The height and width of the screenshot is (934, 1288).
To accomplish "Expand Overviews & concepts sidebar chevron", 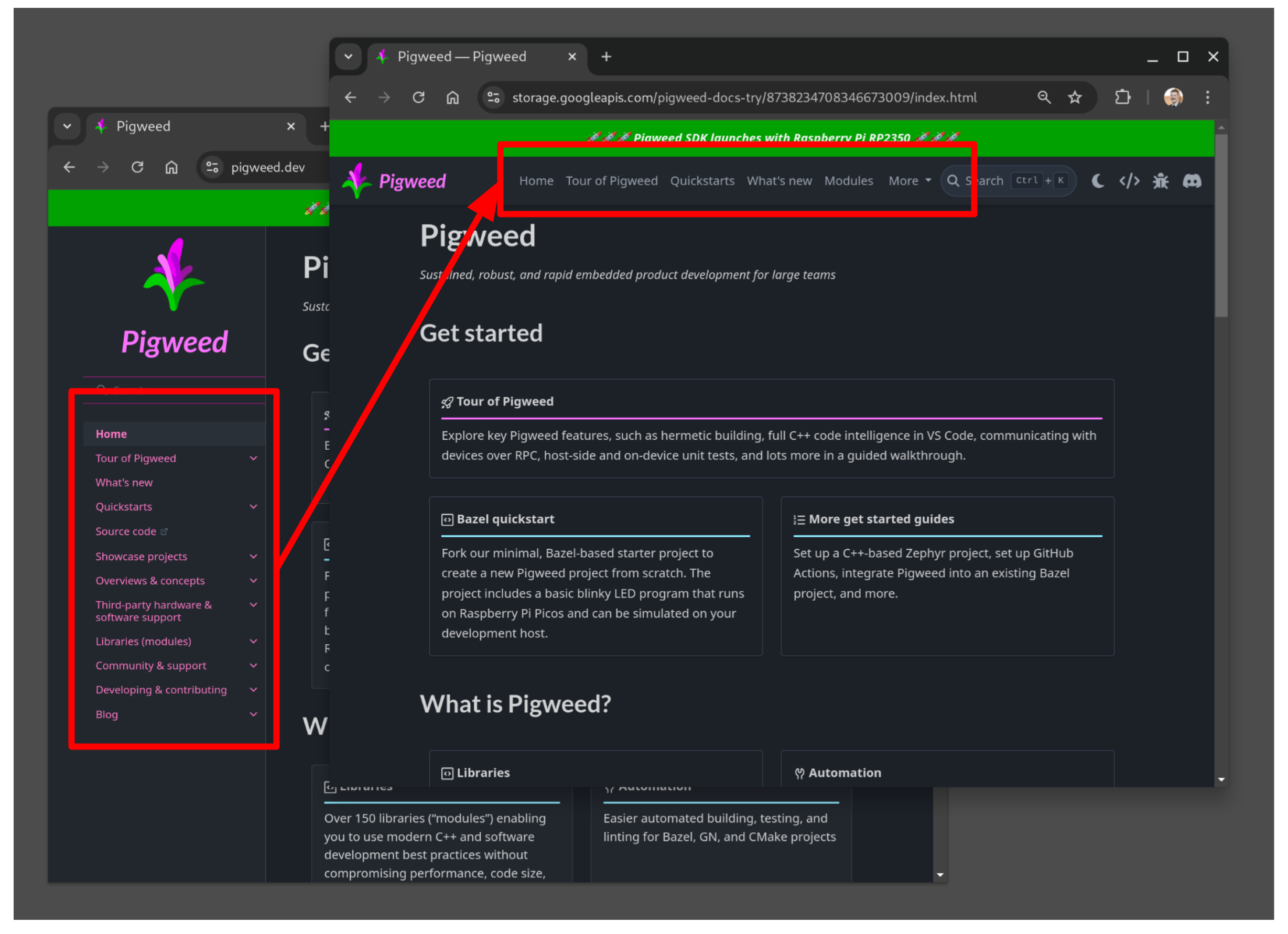I will pos(253,581).
